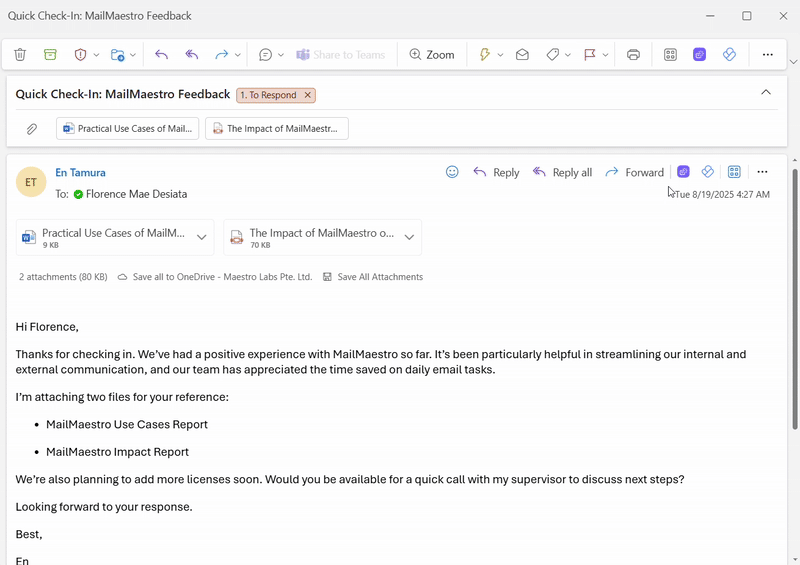Click the Report shield icon
Screen dimensions: 800x565
(80, 55)
